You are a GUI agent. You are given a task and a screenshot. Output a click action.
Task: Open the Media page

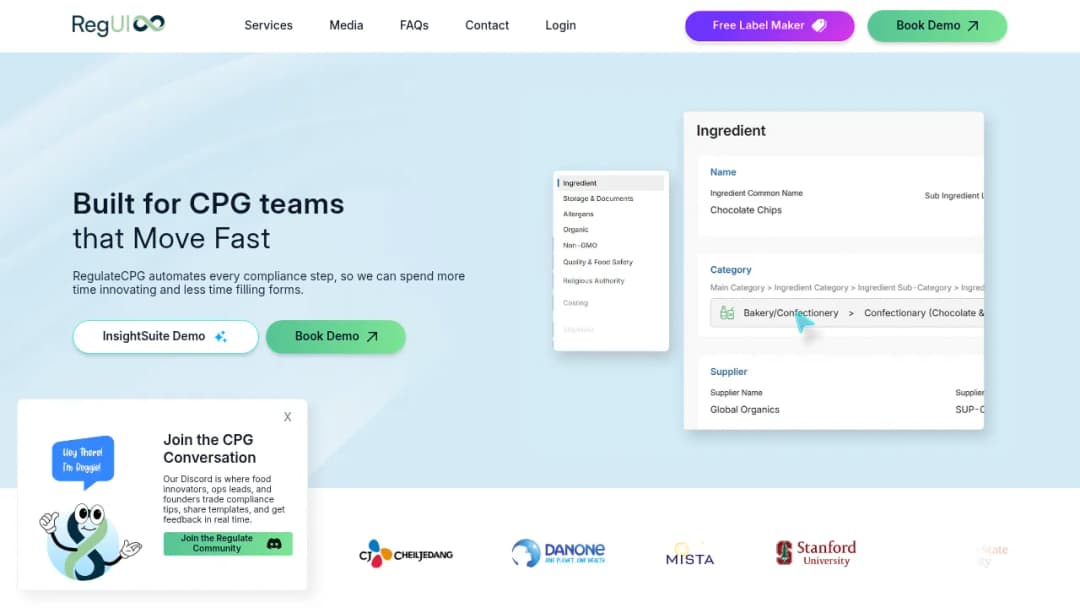coord(346,25)
